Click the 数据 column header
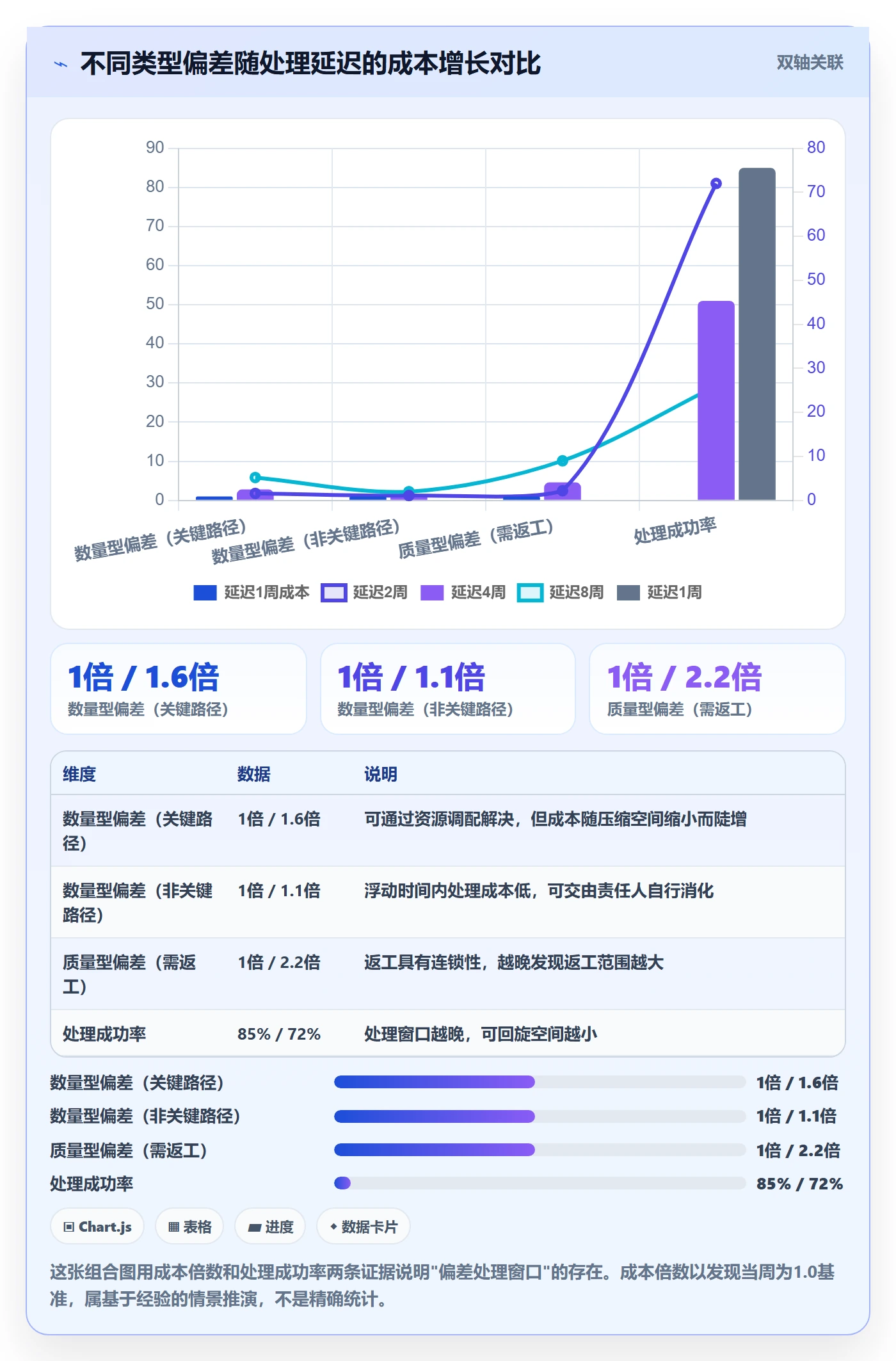Screen dimensions: 896x1361 point(254,775)
